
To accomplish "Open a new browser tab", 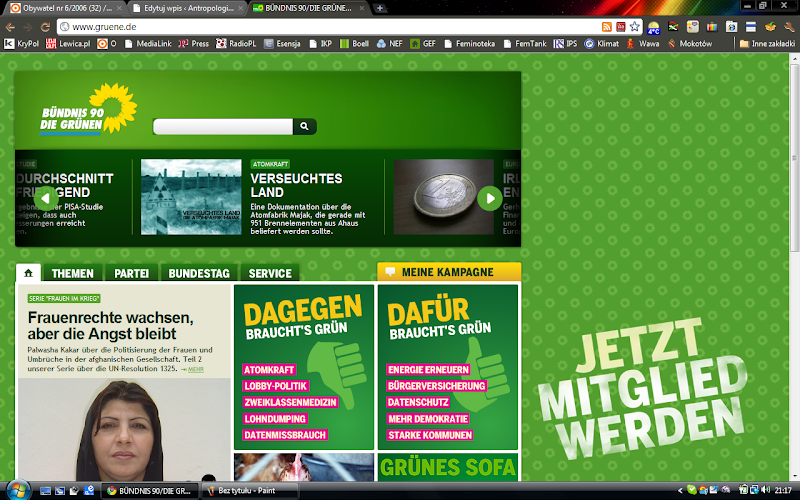I will [380, 8].
